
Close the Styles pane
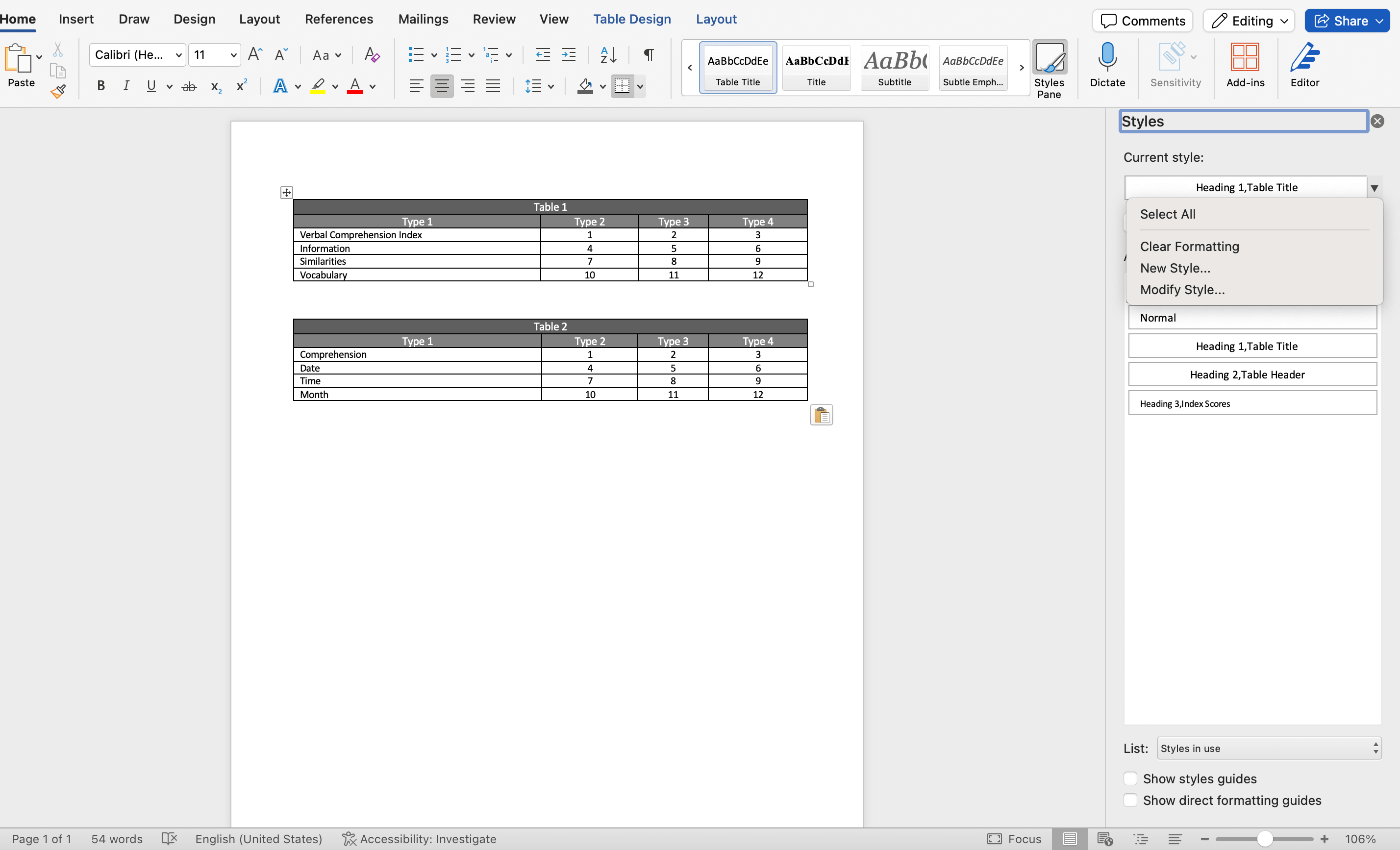point(1377,121)
